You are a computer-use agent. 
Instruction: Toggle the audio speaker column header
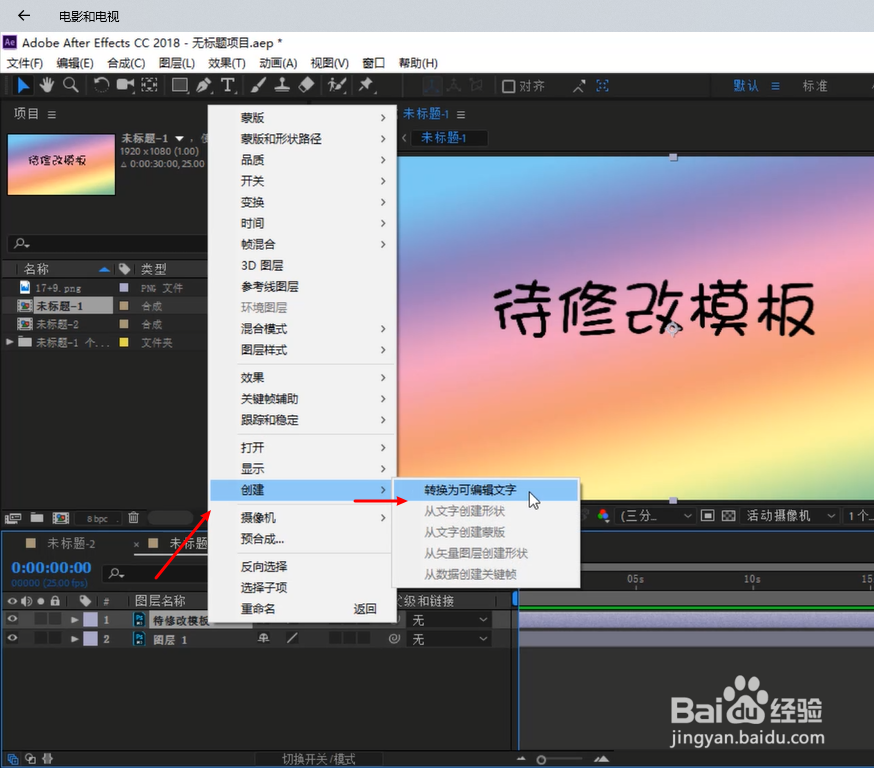(x=26, y=601)
